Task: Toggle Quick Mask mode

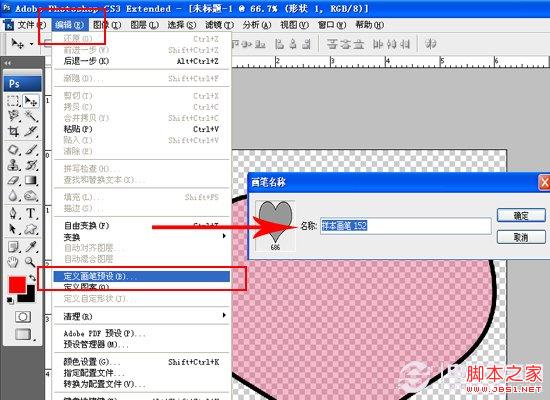Action: (x=23, y=317)
